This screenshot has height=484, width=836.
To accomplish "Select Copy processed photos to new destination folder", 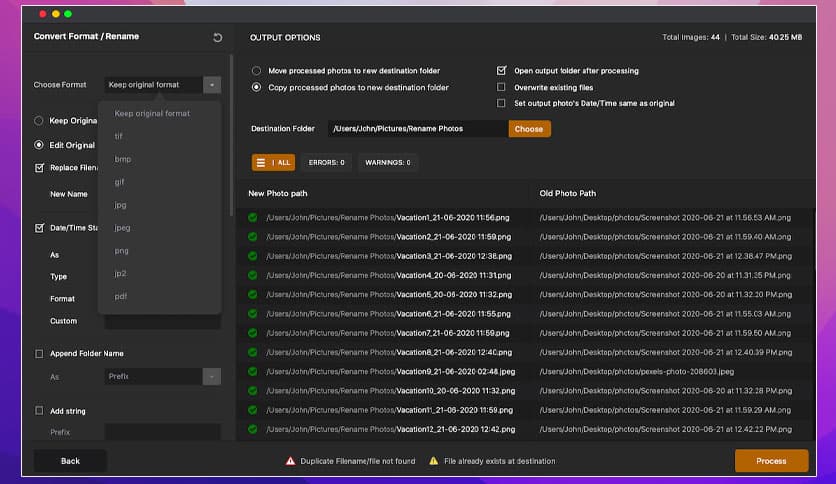I will pyautogui.click(x=256, y=87).
